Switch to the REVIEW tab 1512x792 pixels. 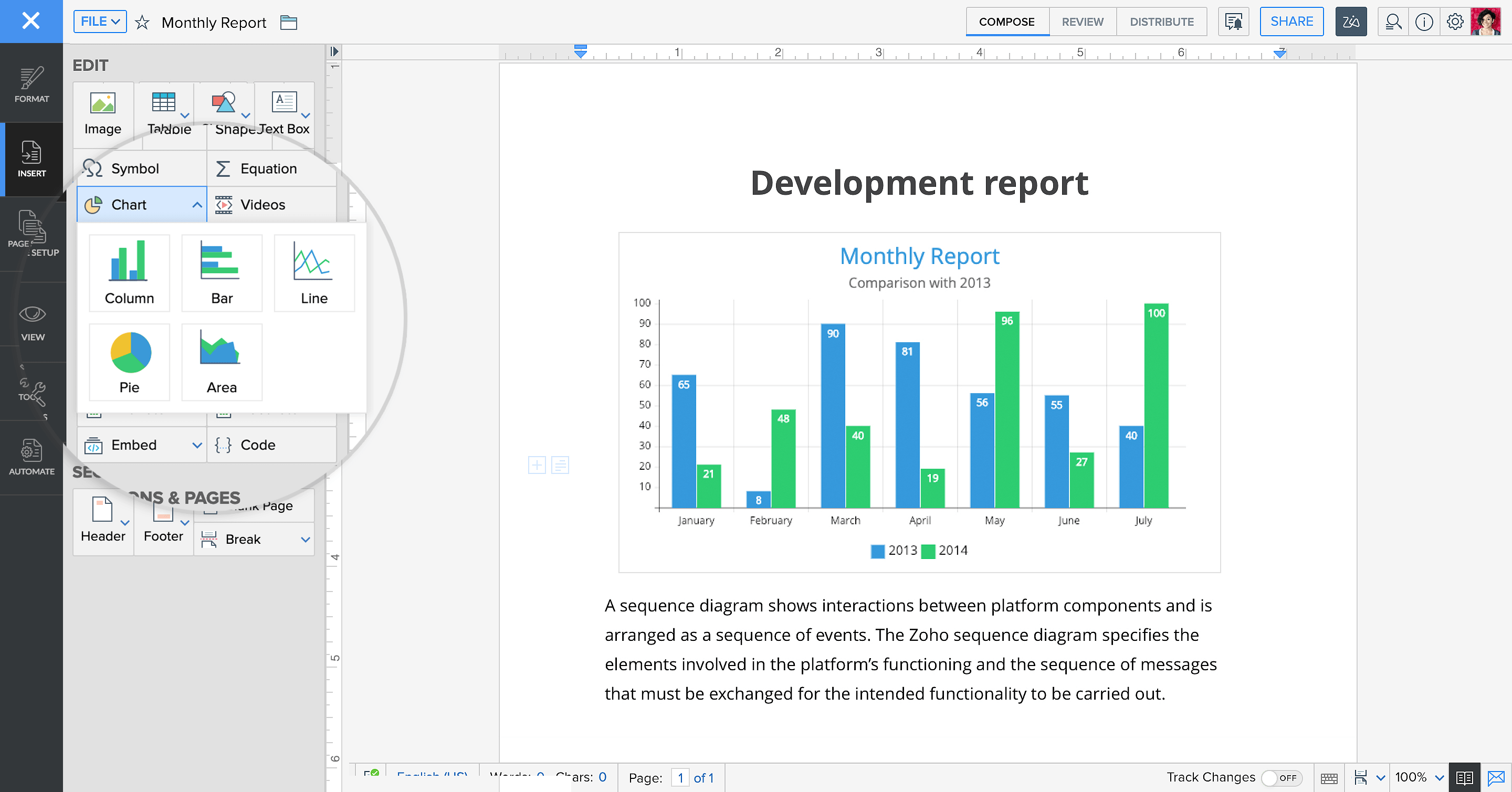[1083, 22]
